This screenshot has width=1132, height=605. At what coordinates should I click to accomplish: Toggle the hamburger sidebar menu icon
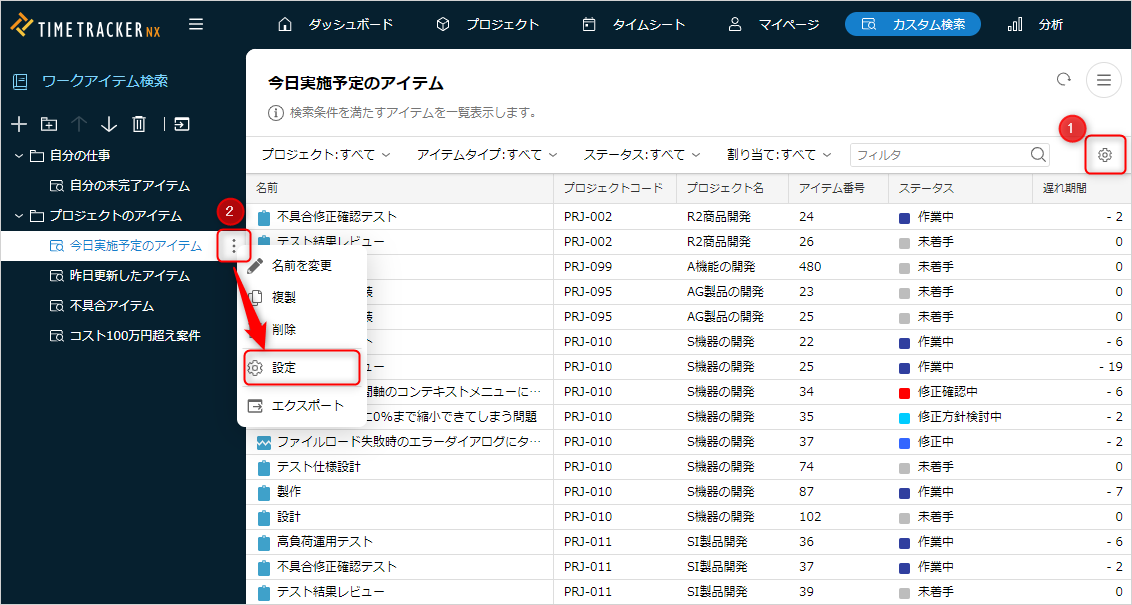196,24
